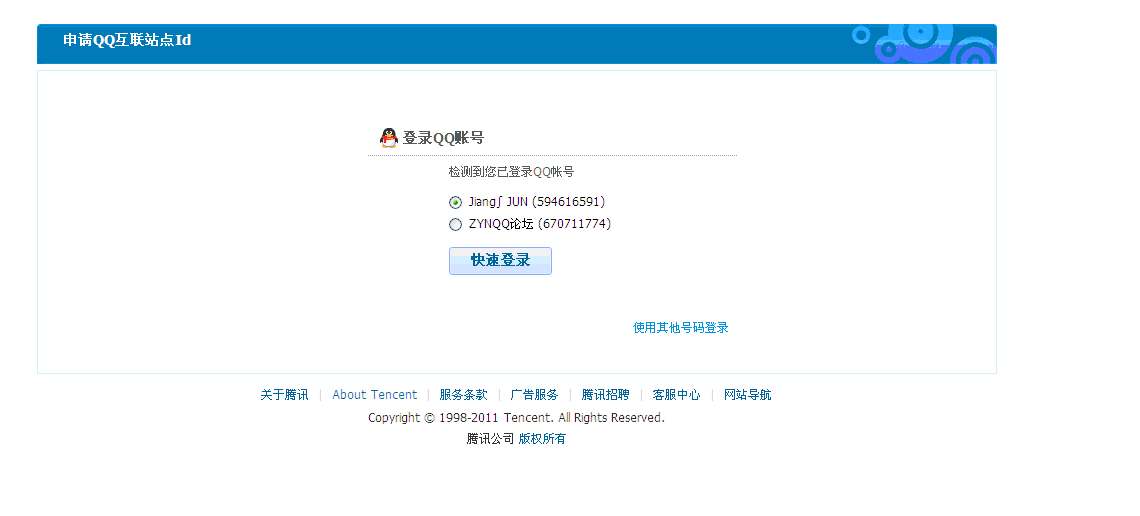This screenshot has height=516, width=1140.
Task: Open the About Tencent footer link
Action: (x=374, y=395)
